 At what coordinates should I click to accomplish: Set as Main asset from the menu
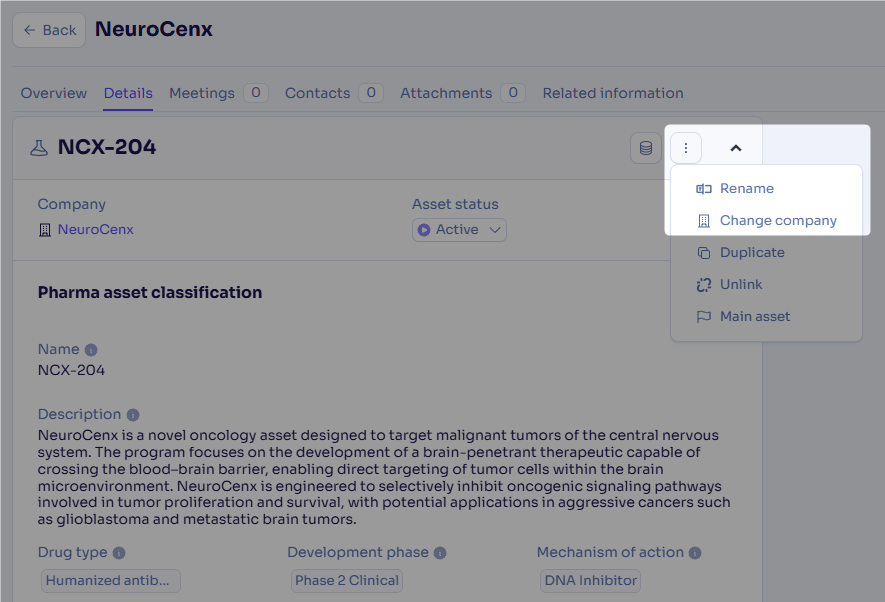[x=754, y=317]
